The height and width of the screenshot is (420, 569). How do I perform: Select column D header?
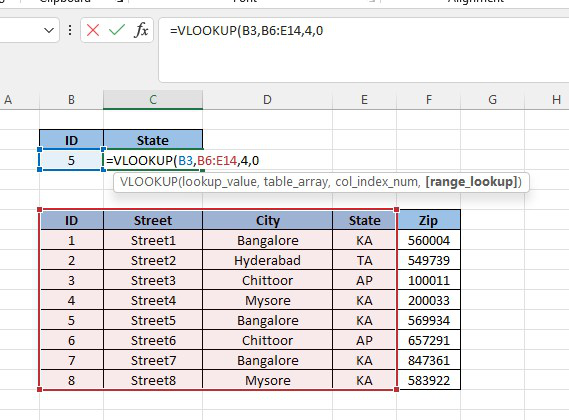tap(267, 99)
